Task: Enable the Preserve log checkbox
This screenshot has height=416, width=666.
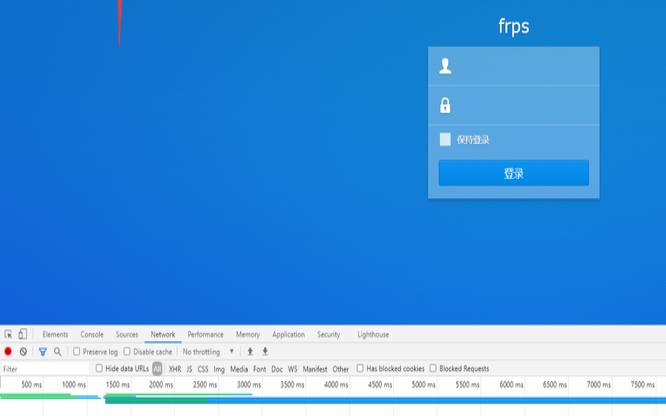Action: tap(76, 351)
